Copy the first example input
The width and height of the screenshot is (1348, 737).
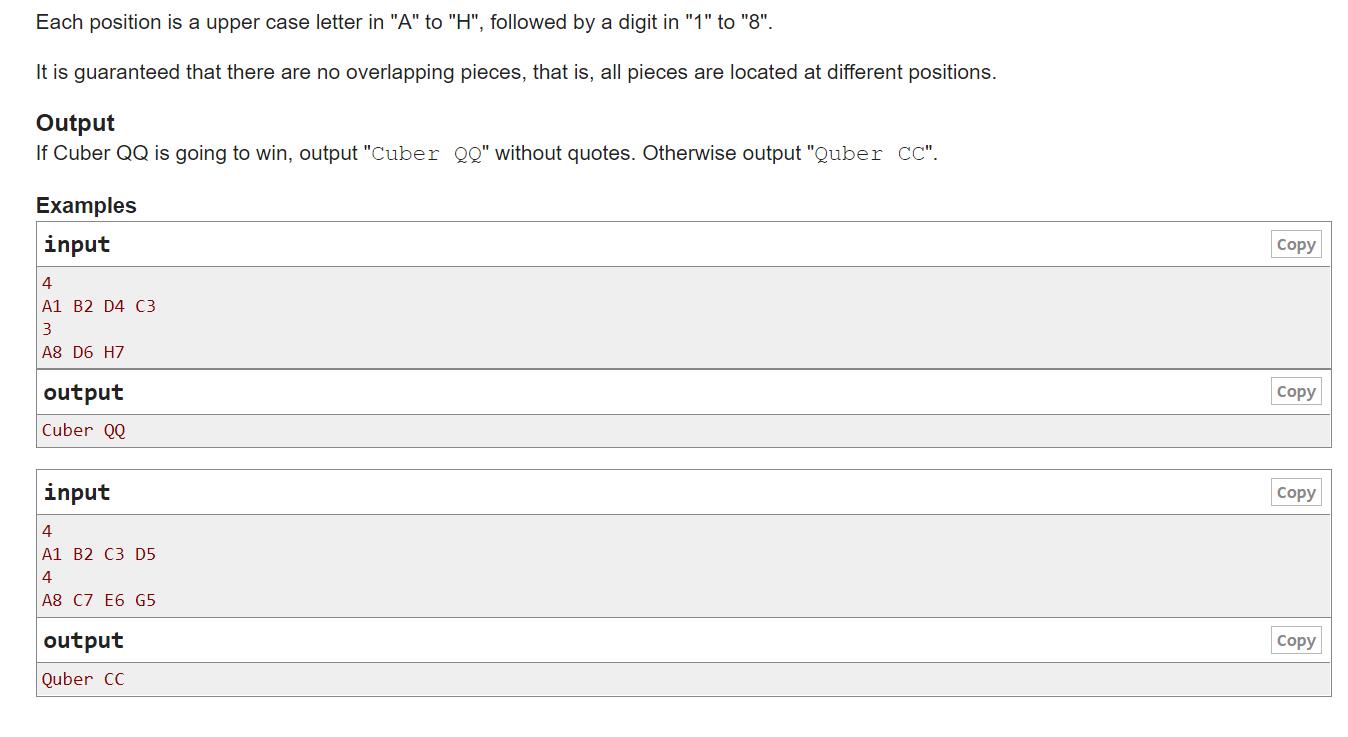1295,245
